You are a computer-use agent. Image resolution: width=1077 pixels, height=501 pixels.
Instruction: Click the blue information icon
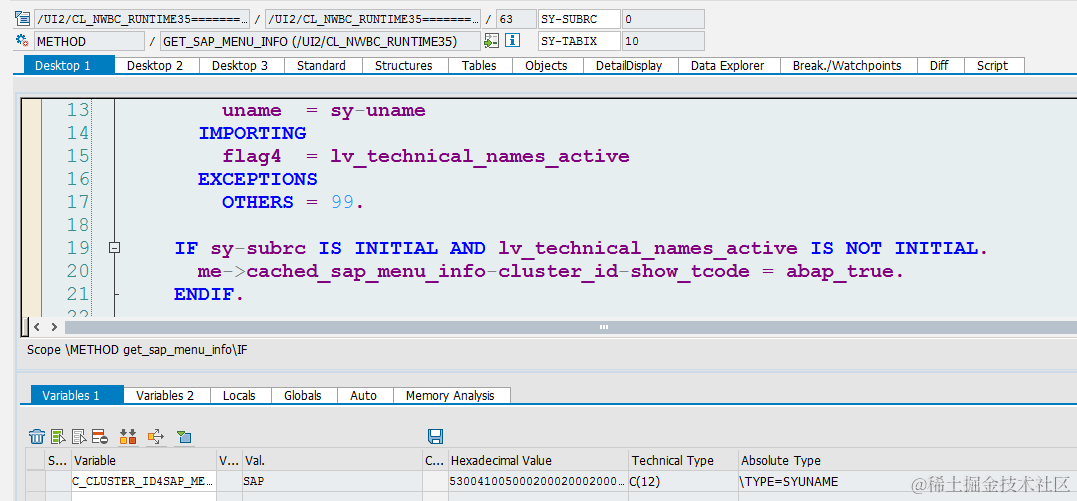pyautogui.click(x=512, y=41)
